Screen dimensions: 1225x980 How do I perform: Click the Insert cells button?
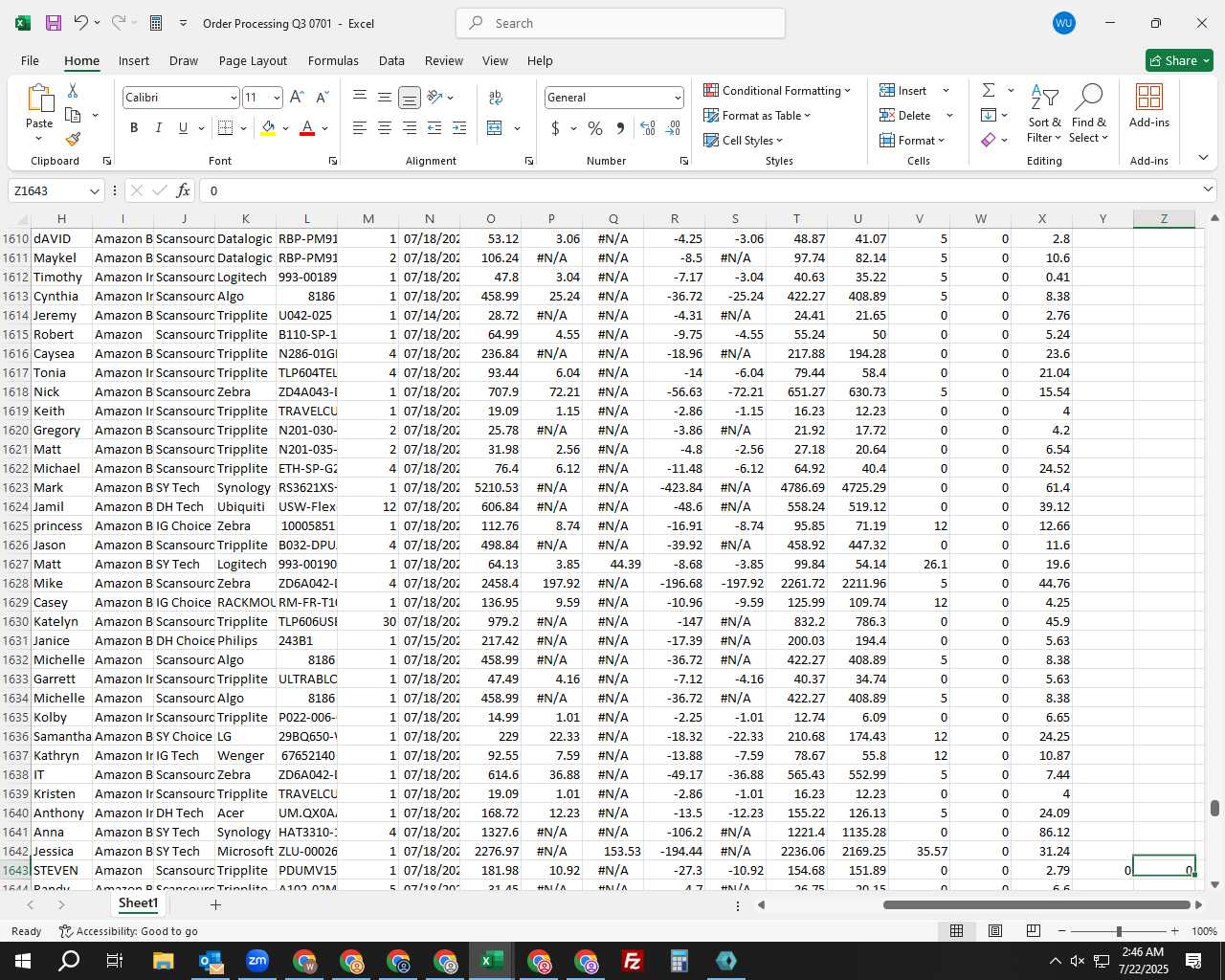[904, 90]
